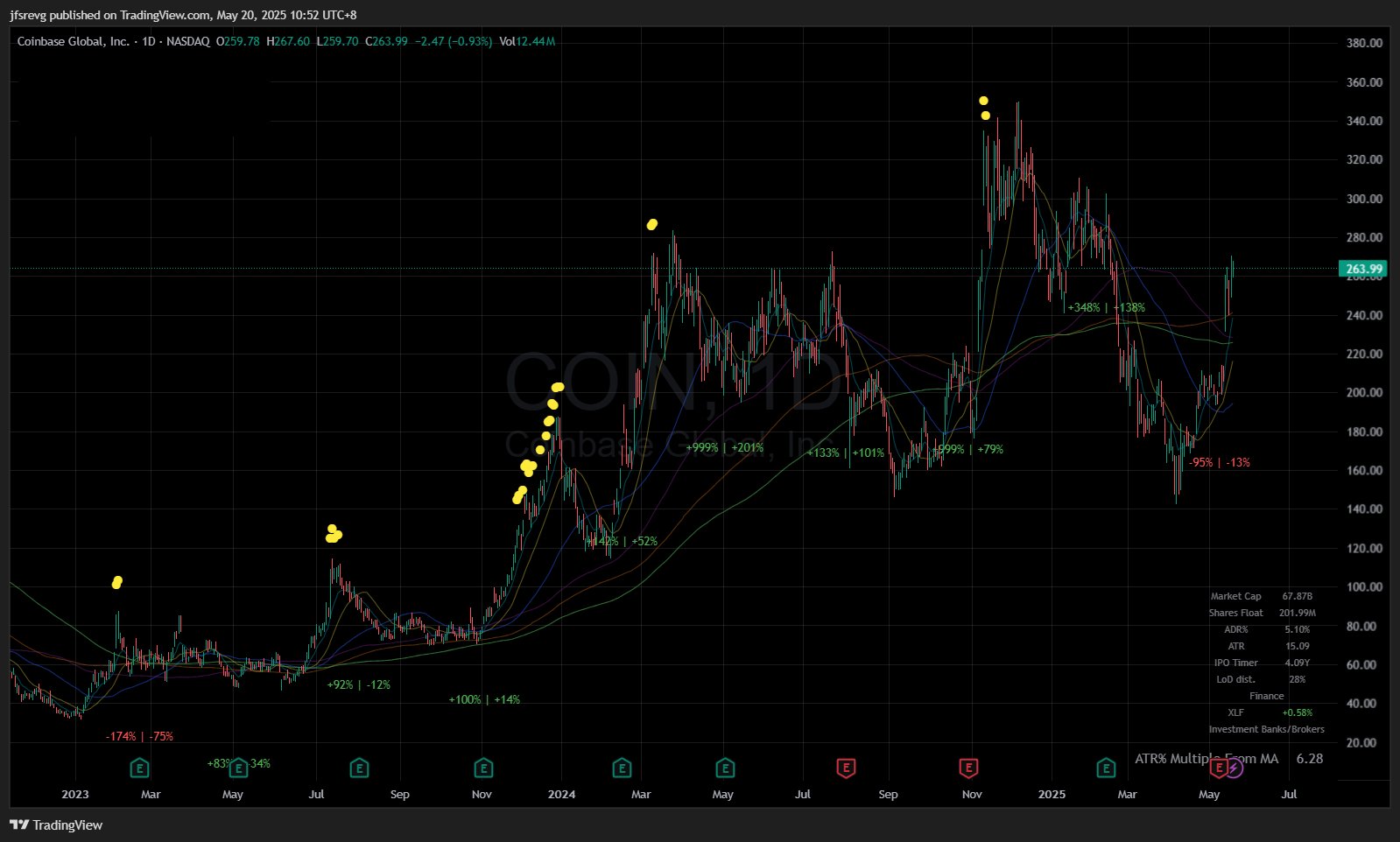This screenshot has height=842, width=1400.
Task: Select the symbol title 'Coinbase Global, Inc.'
Action: tap(74, 41)
